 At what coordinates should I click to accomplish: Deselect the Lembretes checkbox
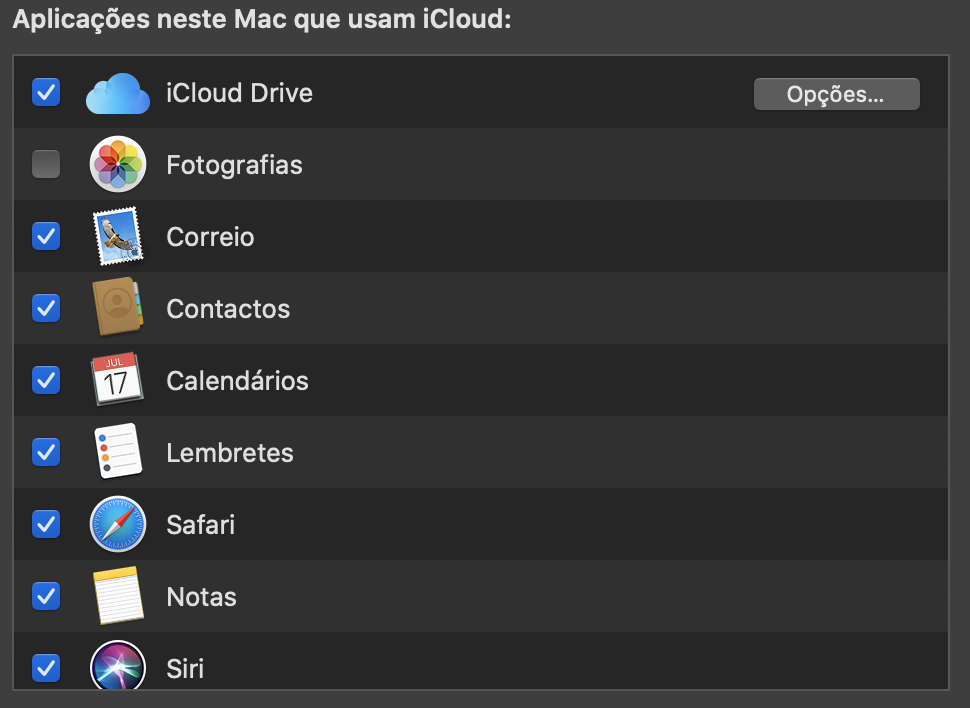[46, 452]
